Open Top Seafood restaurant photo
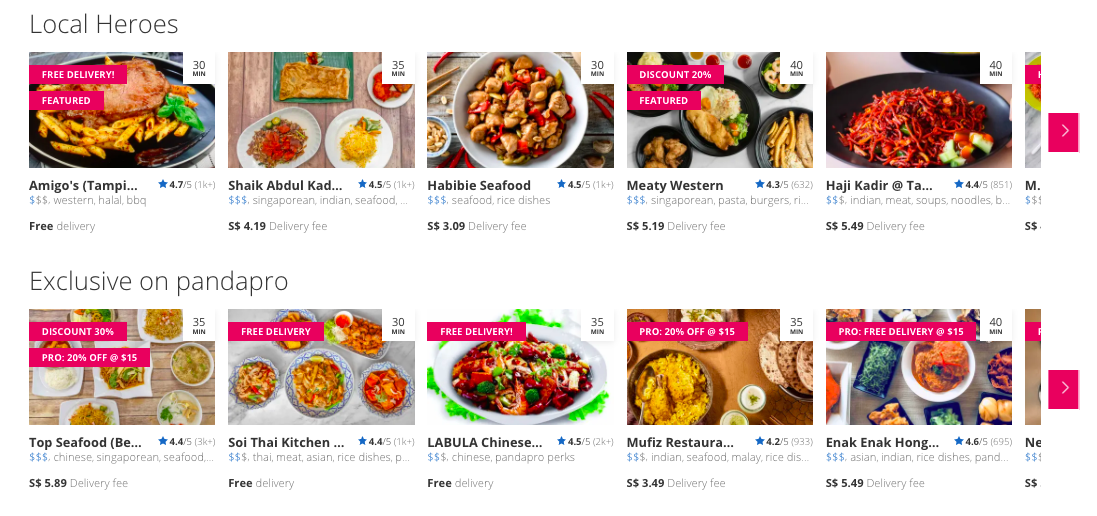1097x516 pixels. coord(122,367)
